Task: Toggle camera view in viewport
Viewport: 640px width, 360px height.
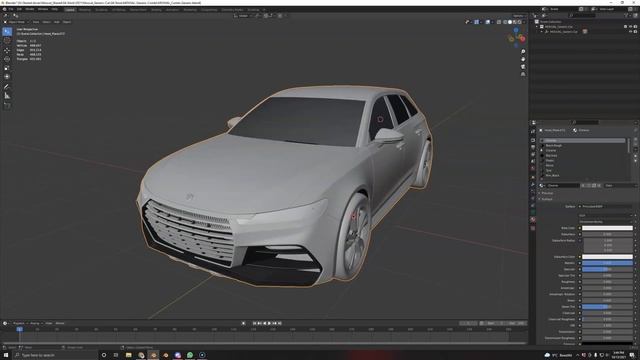Action: (523, 67)
